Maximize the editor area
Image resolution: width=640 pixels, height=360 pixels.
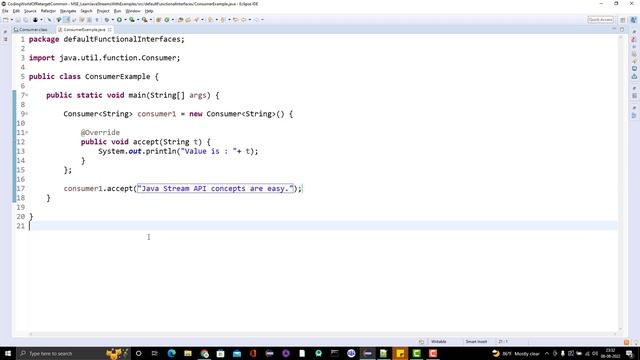click(622, 29)
